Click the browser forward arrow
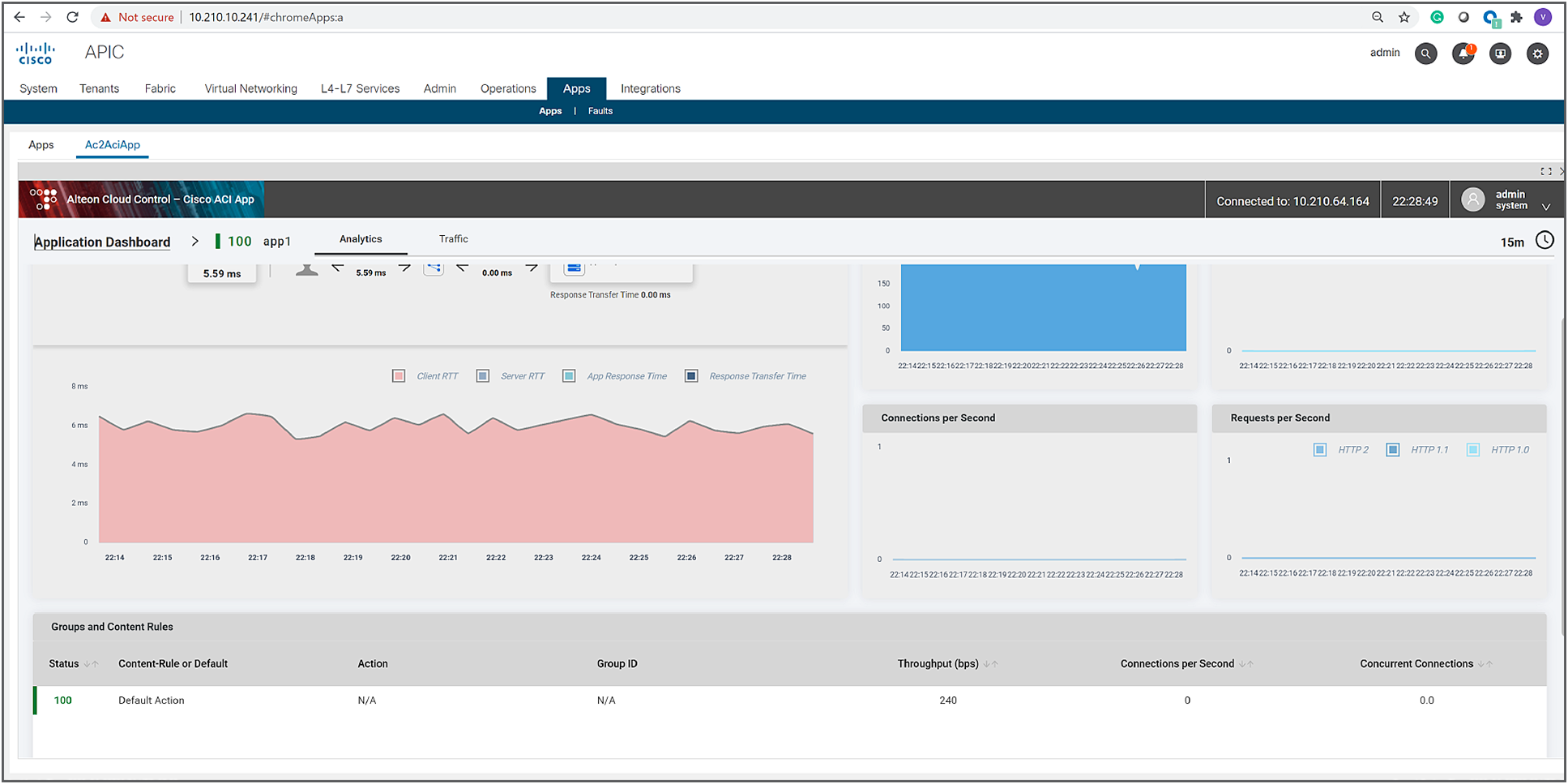 (46, 17)
